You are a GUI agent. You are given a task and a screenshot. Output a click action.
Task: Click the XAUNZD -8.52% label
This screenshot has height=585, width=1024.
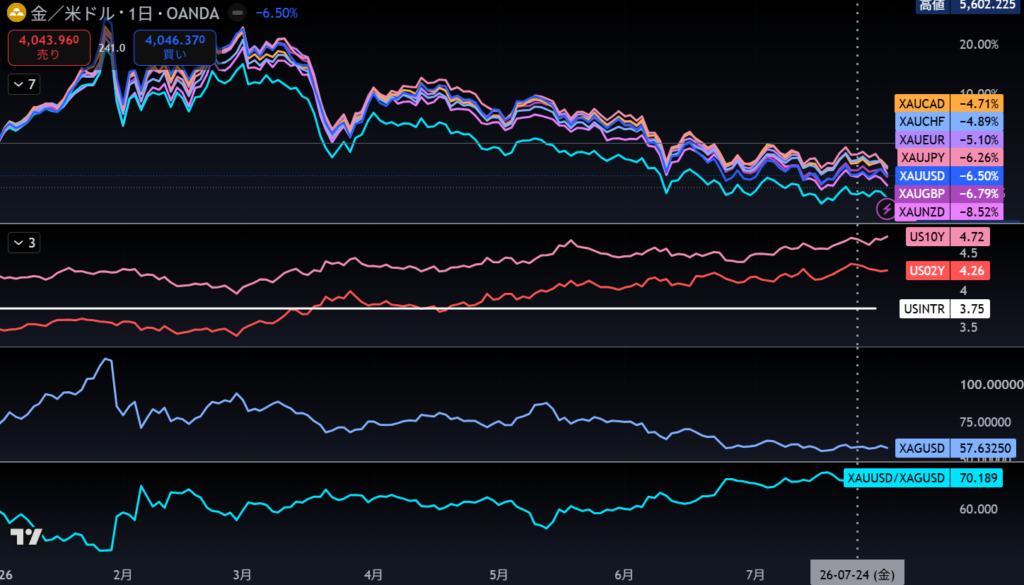(949, 212)
